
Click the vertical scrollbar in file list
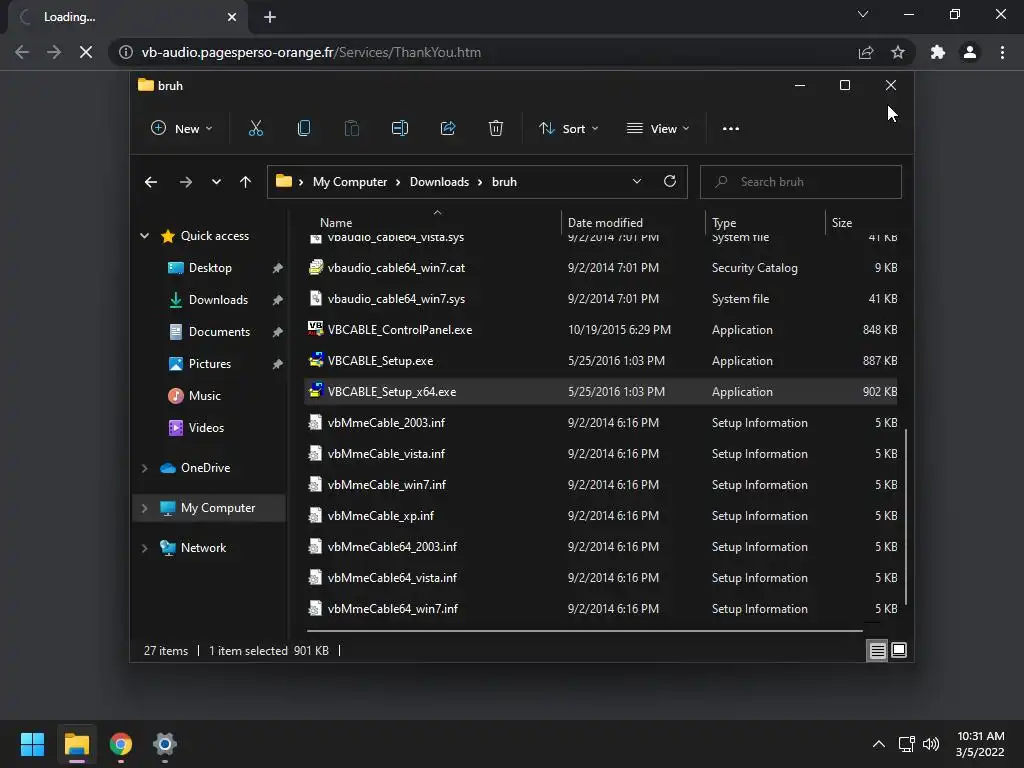pyautogui.click(x=906, y=517)
